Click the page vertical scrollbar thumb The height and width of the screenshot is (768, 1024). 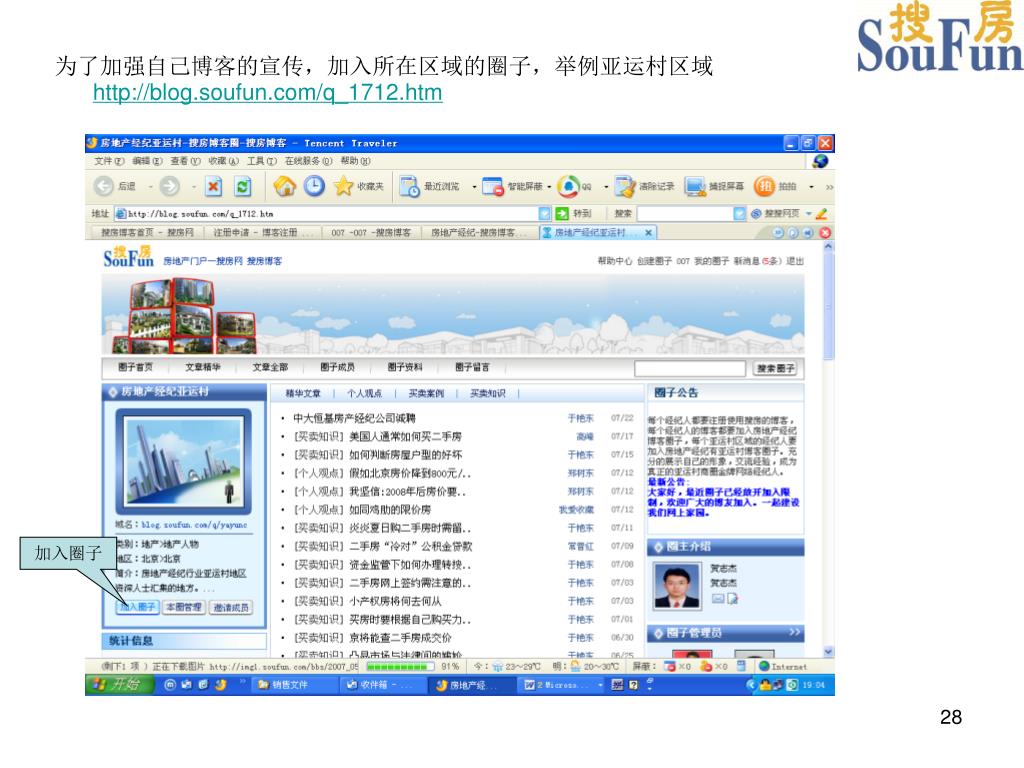[829, 306]
